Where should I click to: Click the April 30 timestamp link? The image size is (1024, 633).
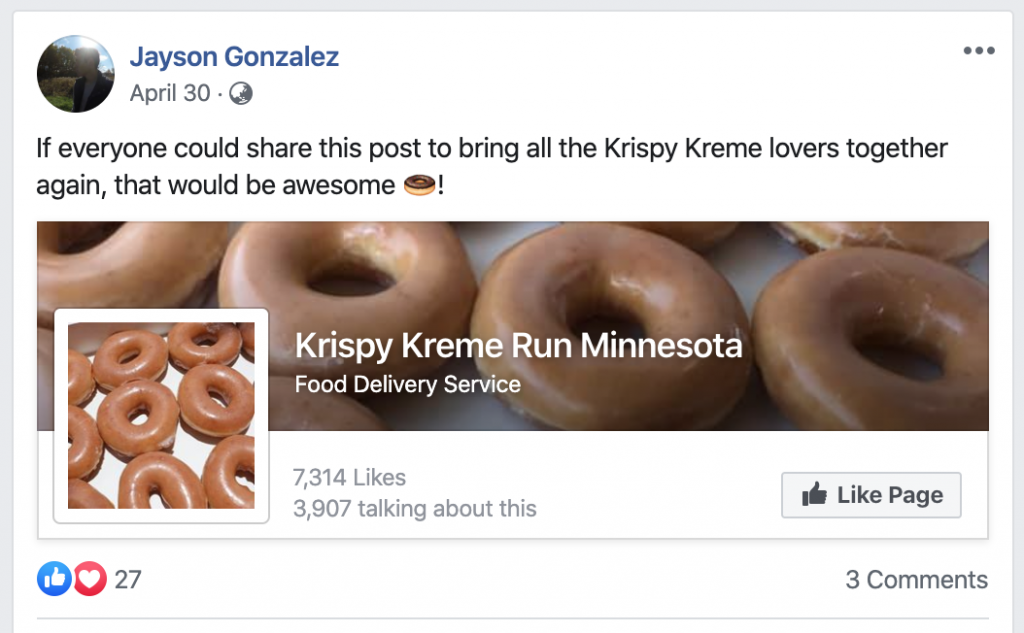[x=170, y=94]
